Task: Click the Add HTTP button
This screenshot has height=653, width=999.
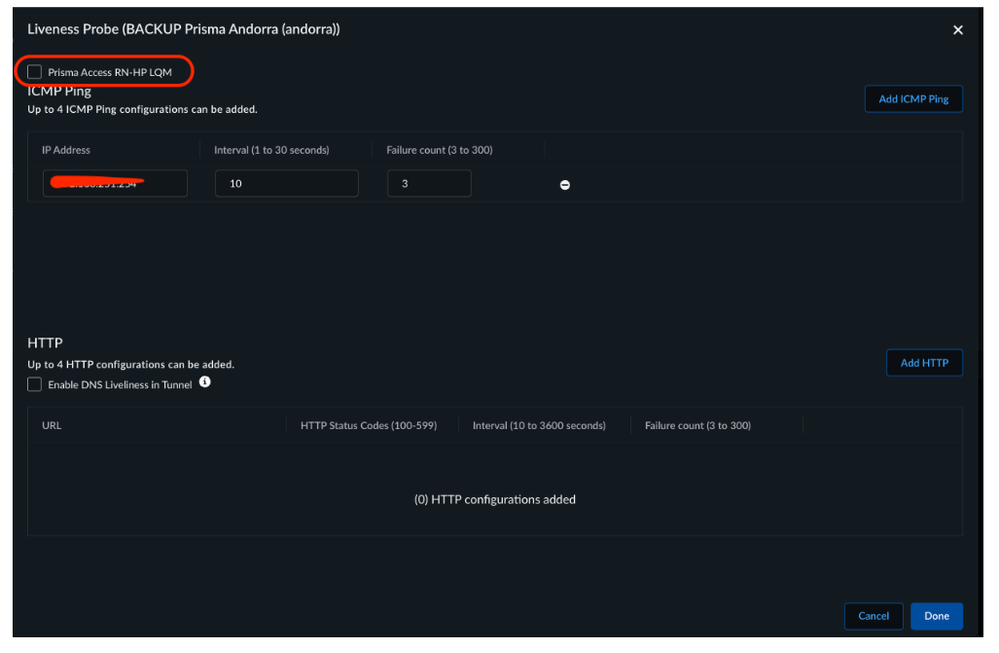Action: (924, 363)
